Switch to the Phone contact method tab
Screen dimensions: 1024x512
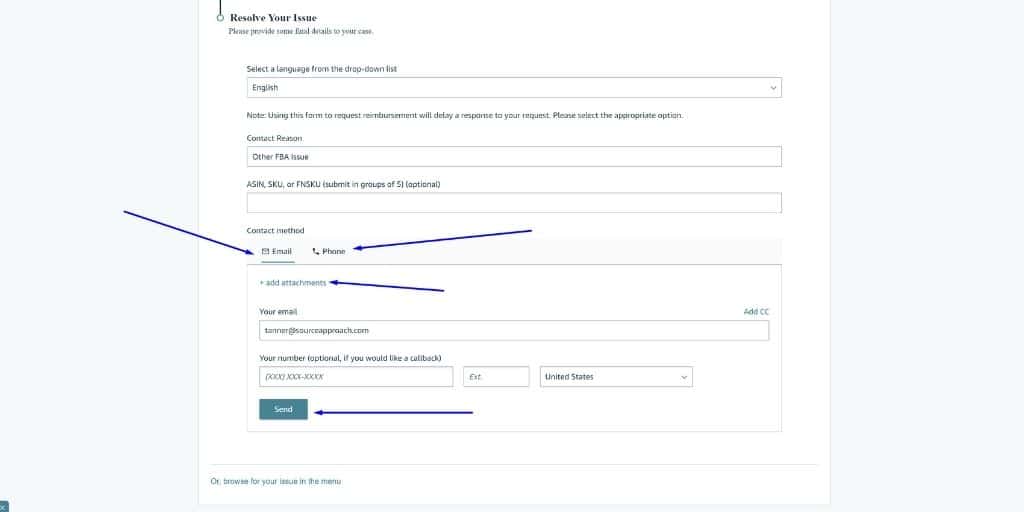[328, 251]
